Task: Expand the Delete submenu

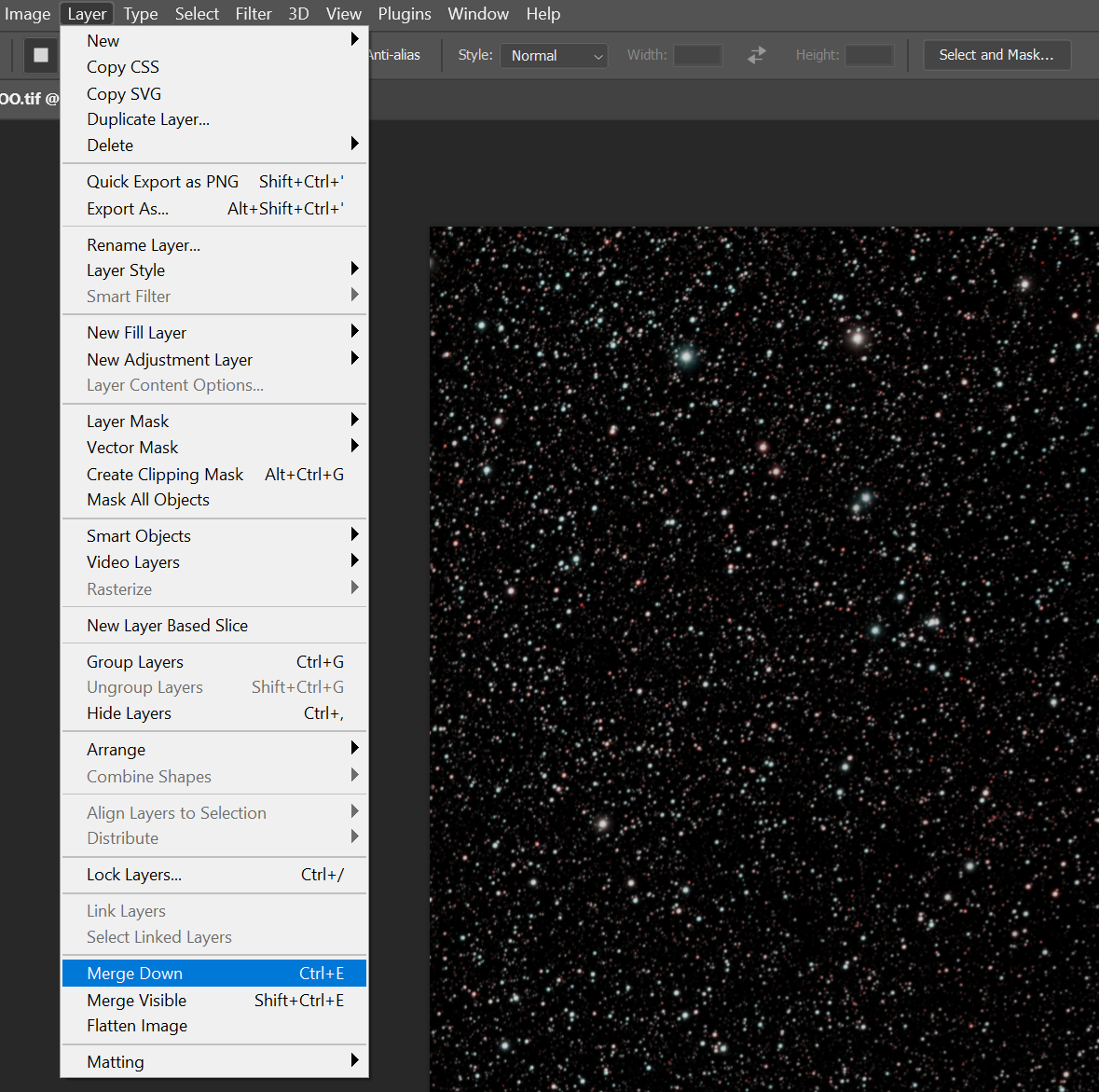Action: (214, 145)
